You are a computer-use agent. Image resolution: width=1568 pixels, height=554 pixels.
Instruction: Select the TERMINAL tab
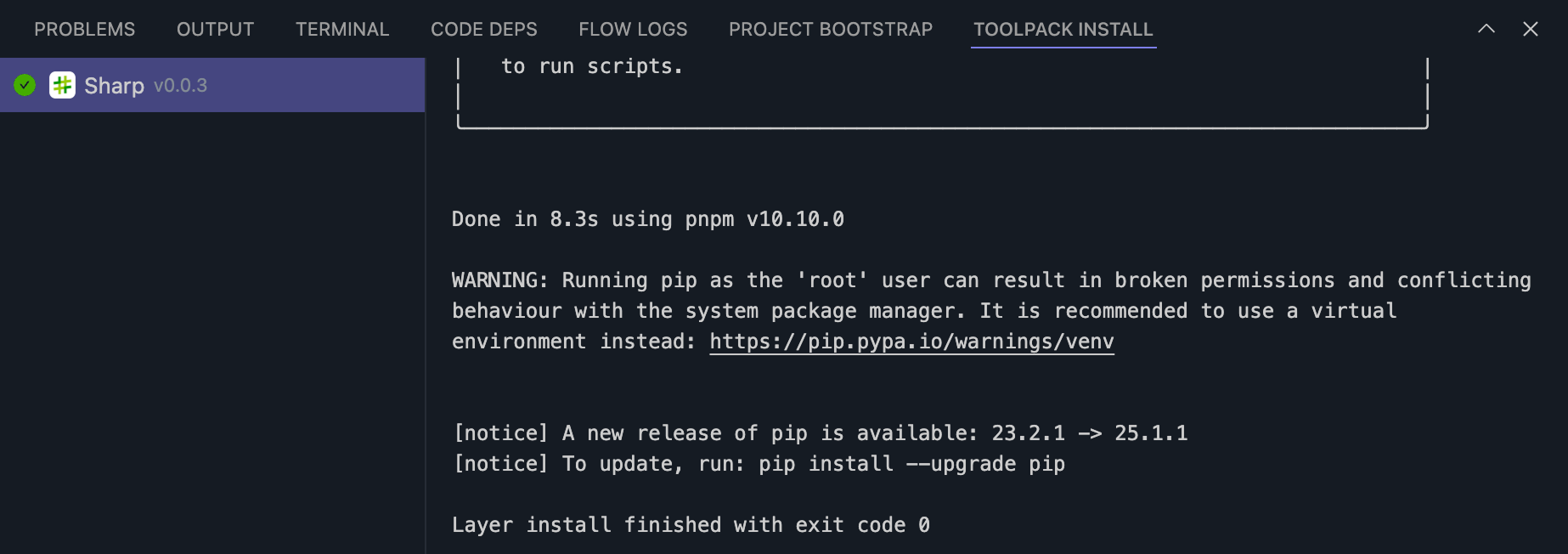[x=341, y=30]
